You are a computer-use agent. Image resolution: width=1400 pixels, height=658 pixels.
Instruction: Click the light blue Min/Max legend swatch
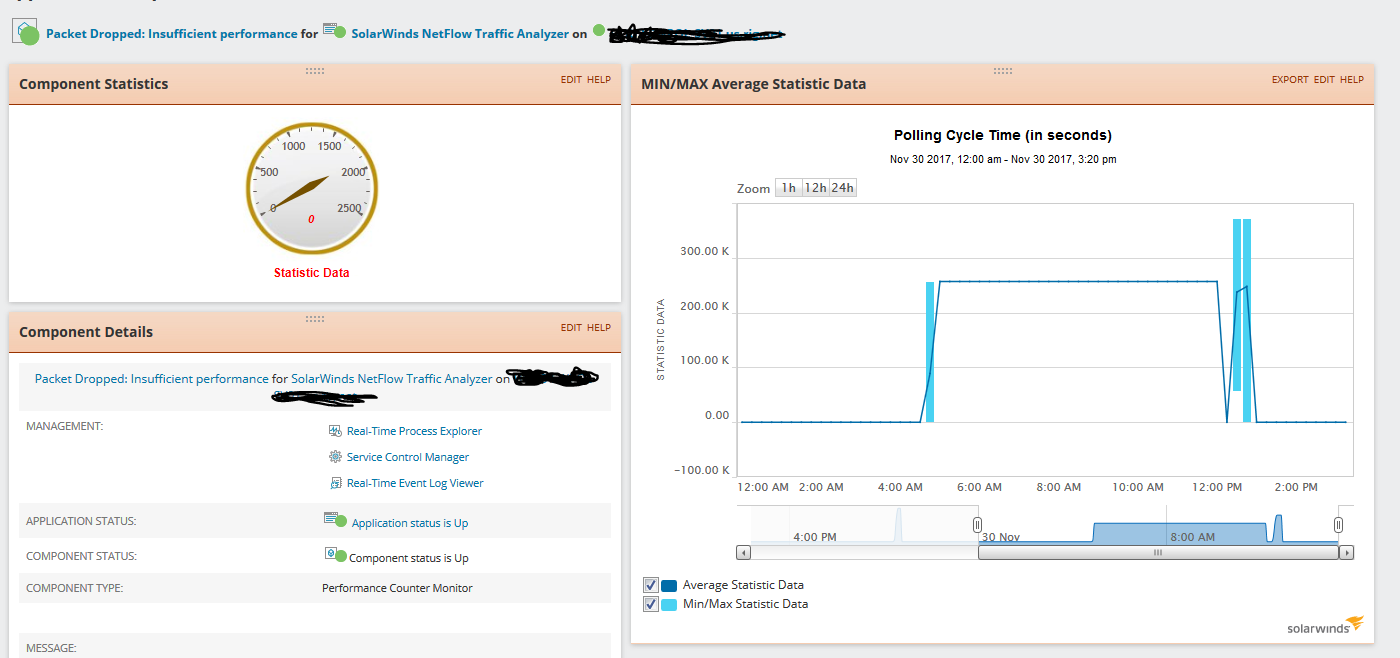point(669,604)
